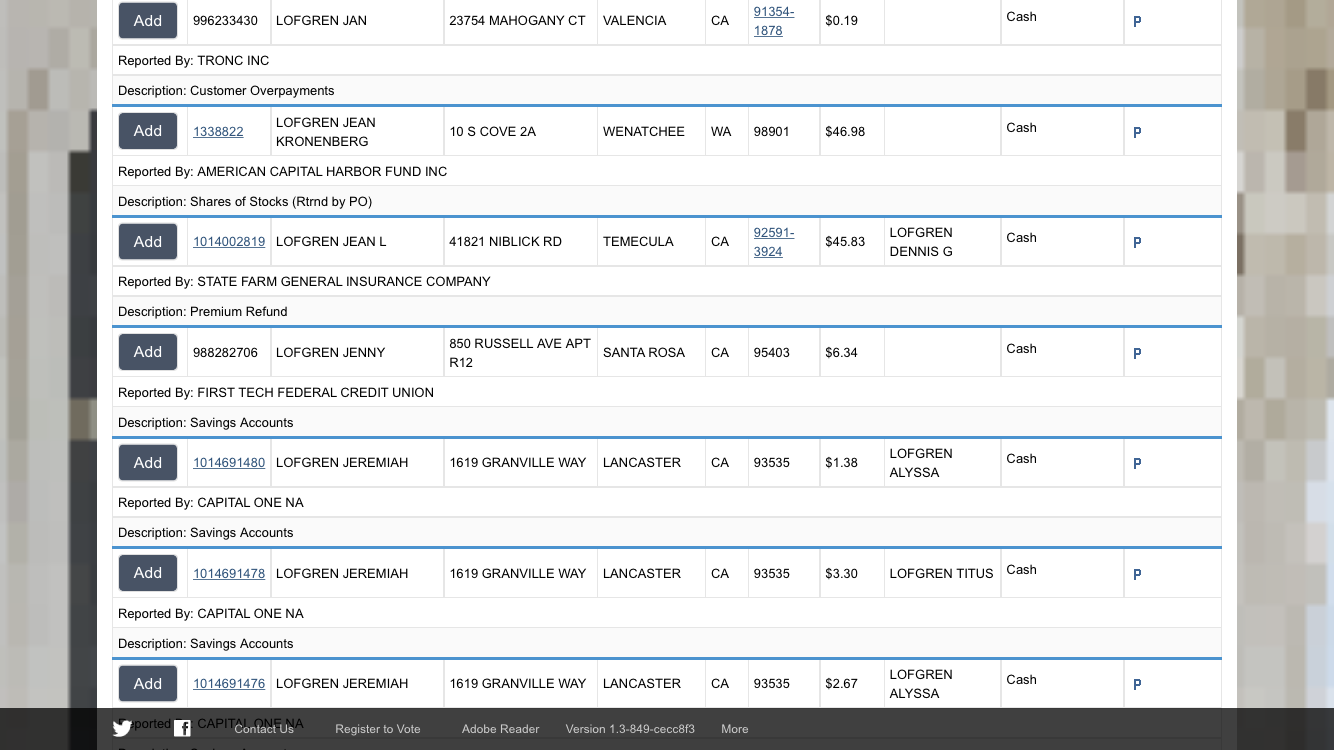Add the LOFGREN JEAN L property
This screenshot has height=750, width=1334.
tap(148, 241)
